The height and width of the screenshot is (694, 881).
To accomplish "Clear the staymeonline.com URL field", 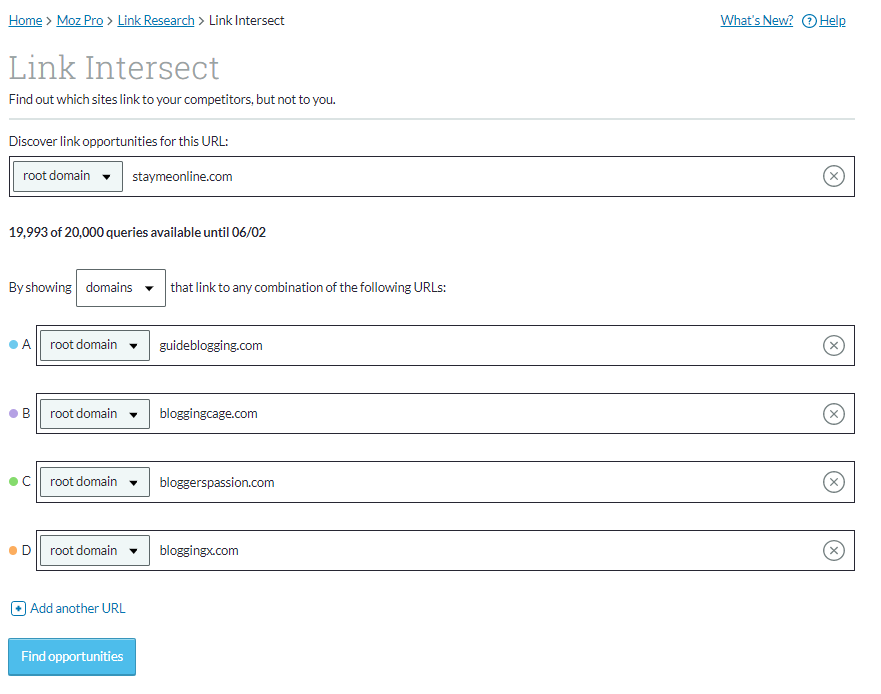I will click(x=833, y=176).
